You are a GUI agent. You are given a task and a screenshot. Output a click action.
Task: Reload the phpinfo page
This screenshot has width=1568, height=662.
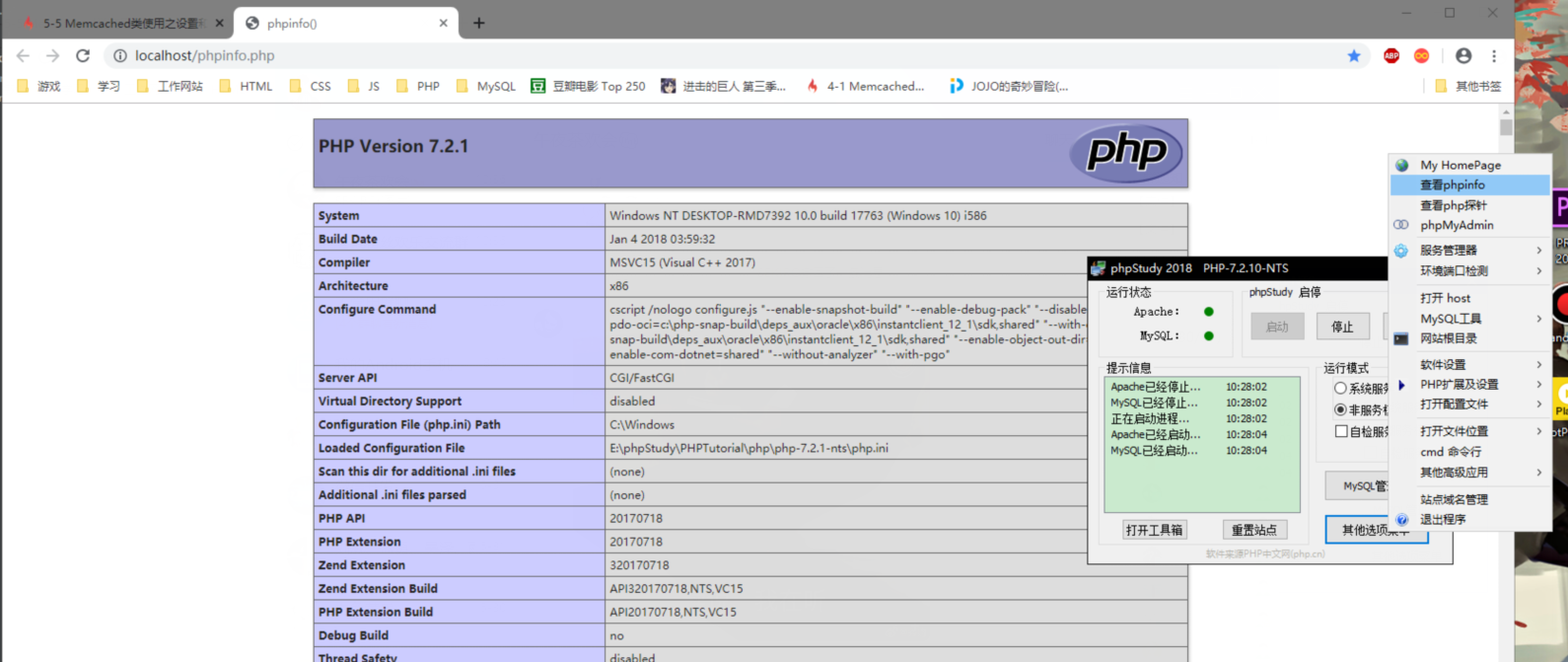click(83, 56)
